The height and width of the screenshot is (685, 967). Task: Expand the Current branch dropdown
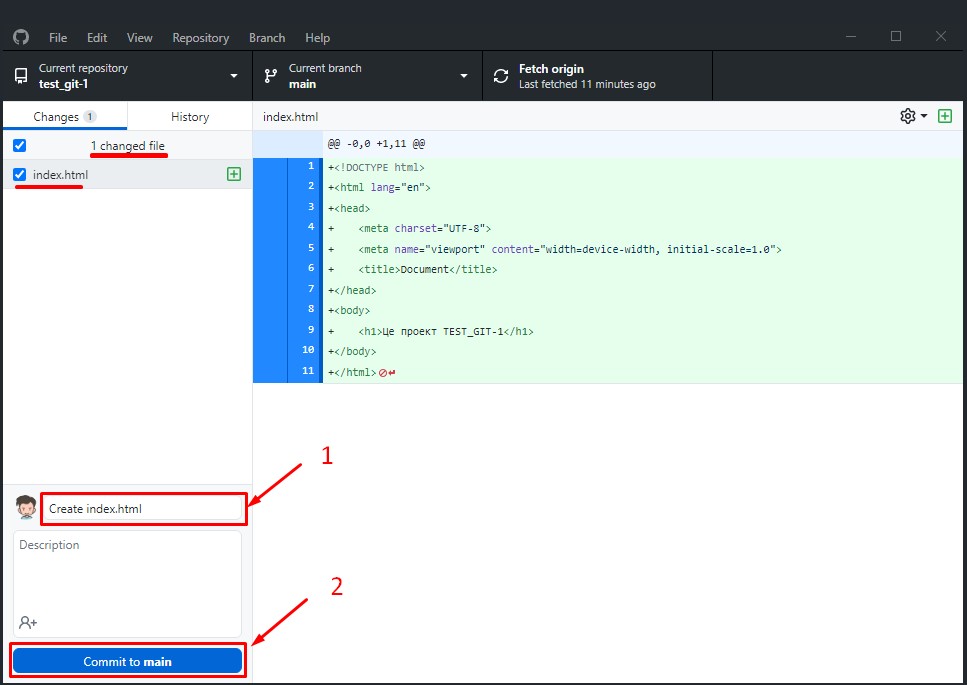point(464,76)
